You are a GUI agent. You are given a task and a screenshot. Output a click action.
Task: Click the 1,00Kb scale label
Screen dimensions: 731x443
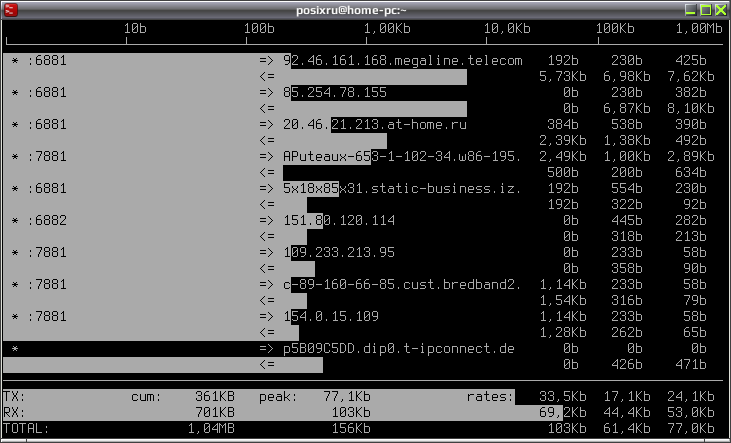[x=387, y=28]
